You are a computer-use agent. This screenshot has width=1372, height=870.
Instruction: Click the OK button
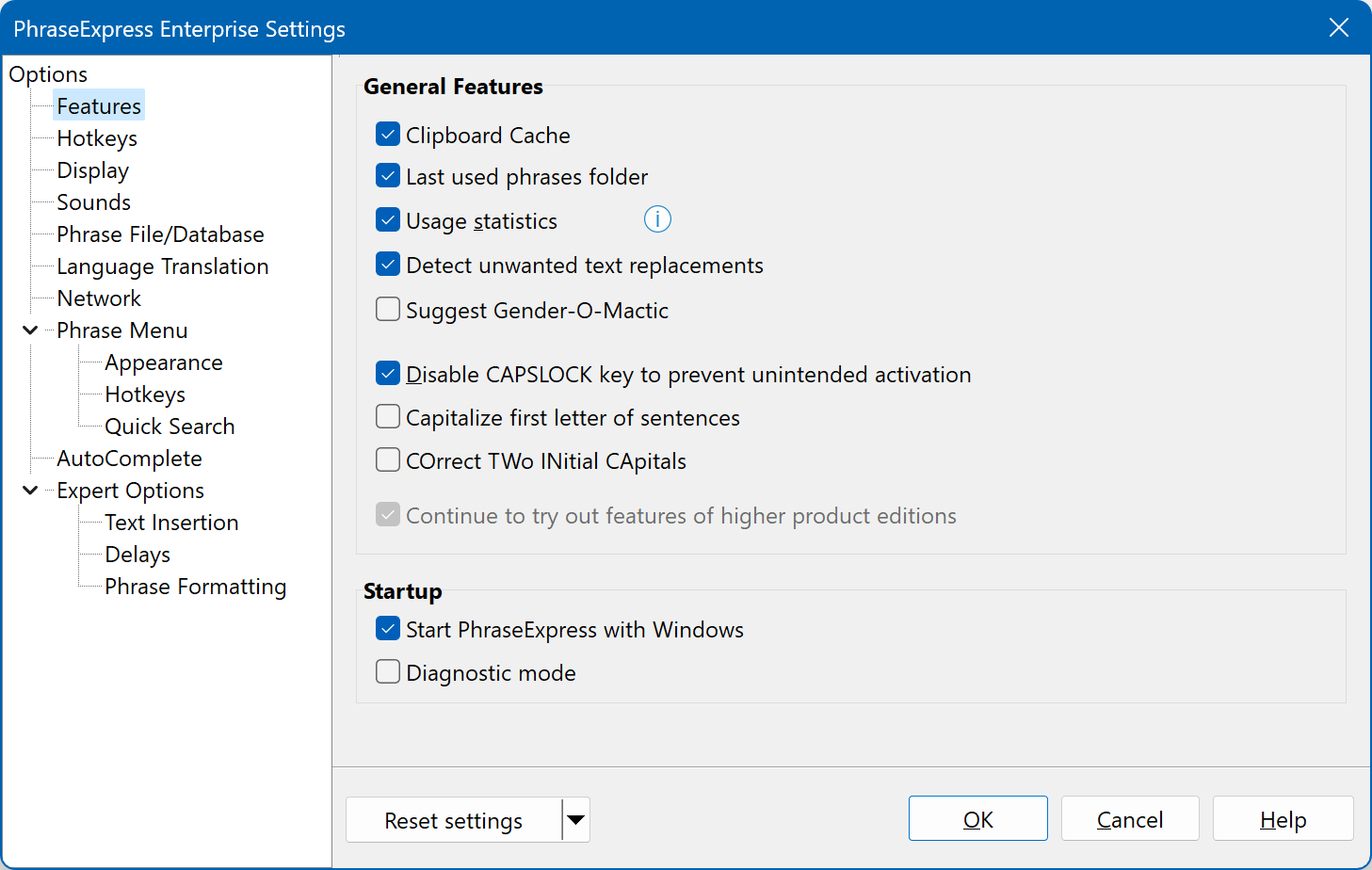pos(977,819)
